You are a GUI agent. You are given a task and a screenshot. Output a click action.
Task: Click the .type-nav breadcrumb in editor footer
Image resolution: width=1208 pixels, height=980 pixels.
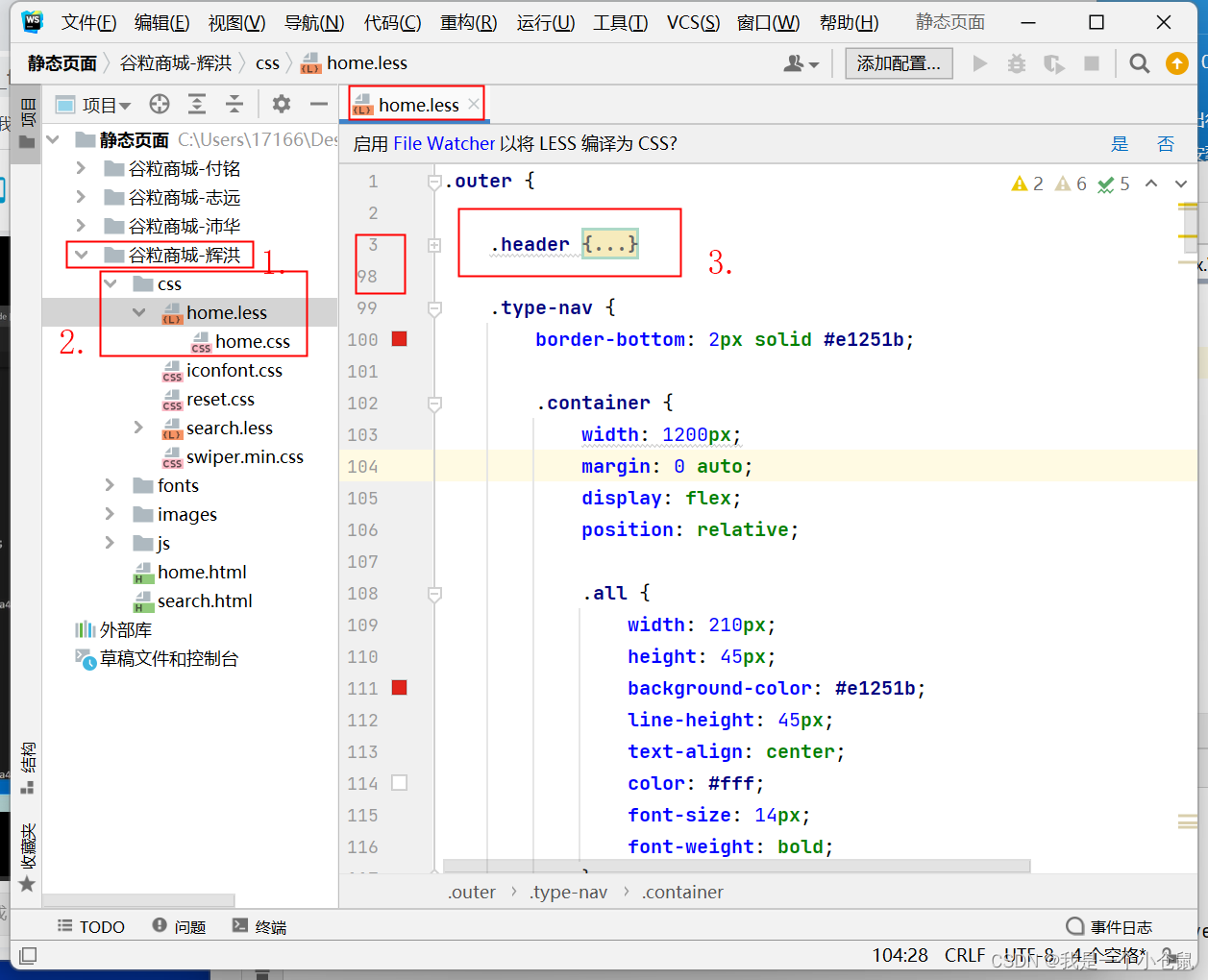(569, 892)
